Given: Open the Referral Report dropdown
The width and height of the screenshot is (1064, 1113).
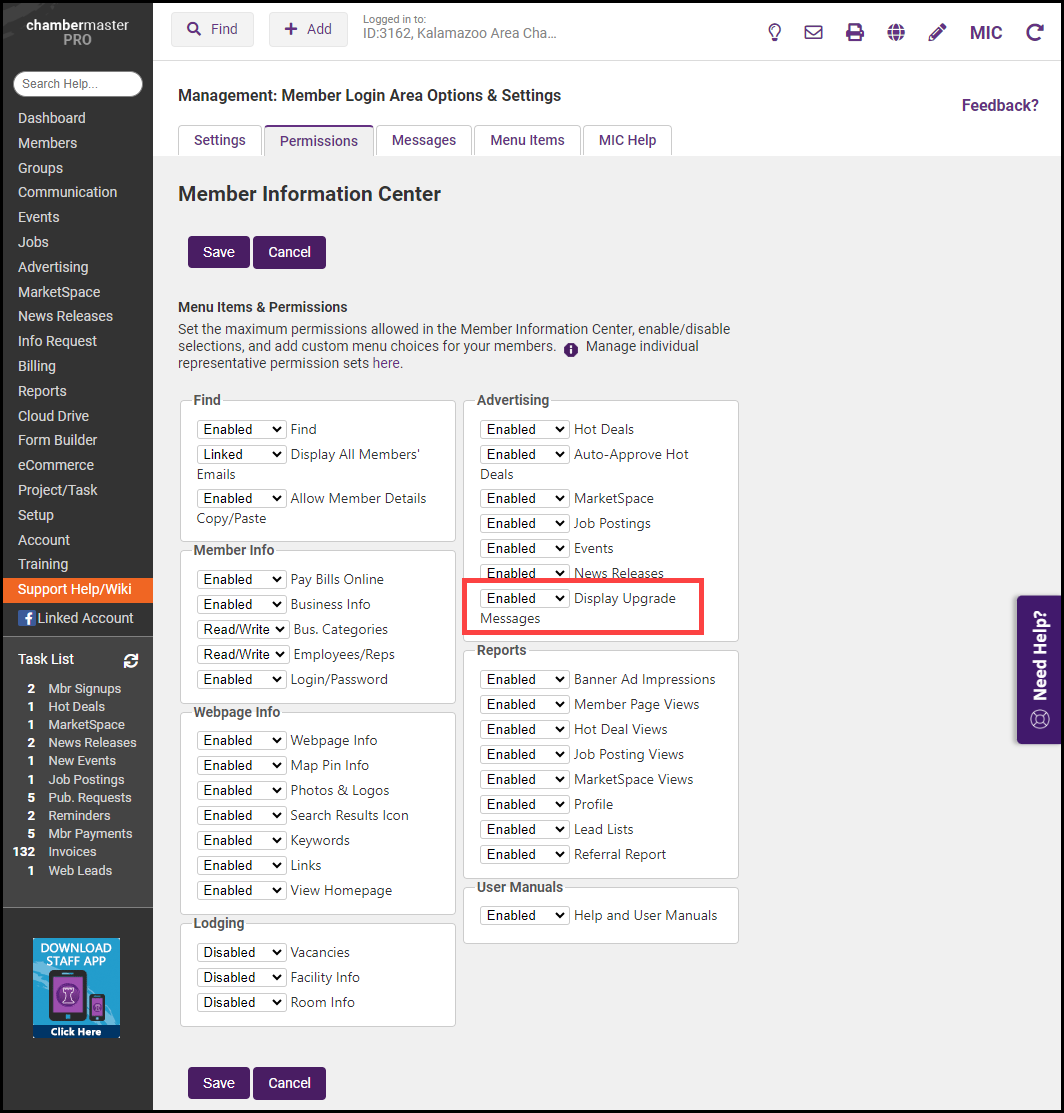Looking at the screenshot, I should (525, 855).
